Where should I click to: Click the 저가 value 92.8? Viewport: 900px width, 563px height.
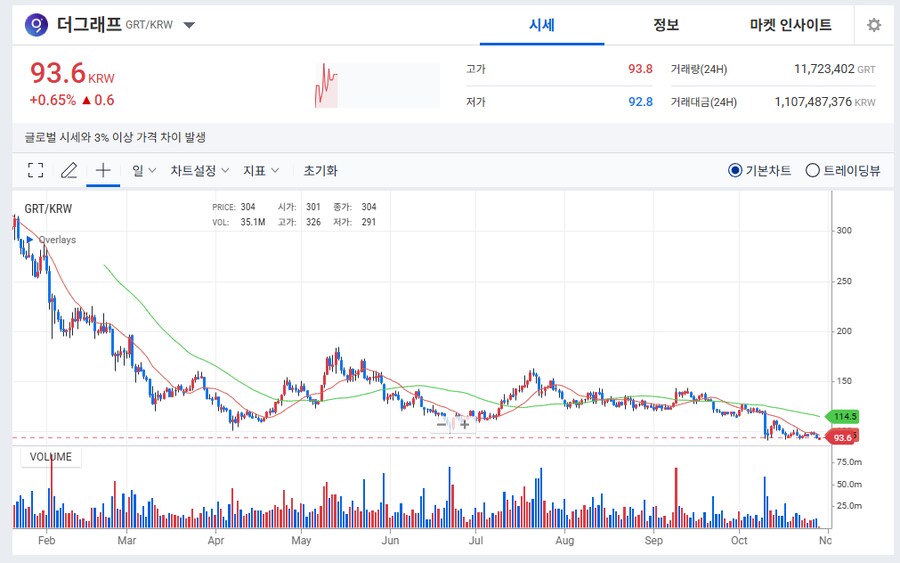(x=640, y=102)
